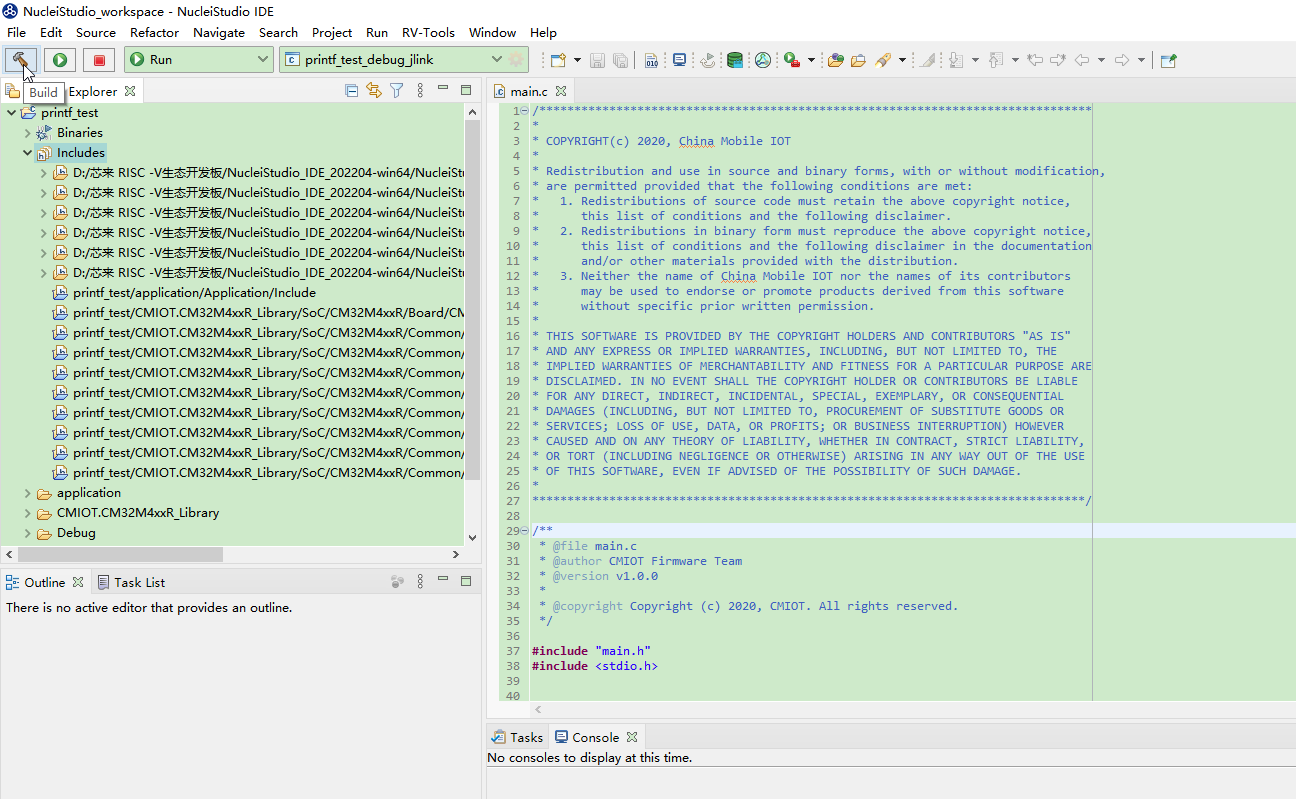The image size is (1296, 799).
Task: Click the binary 010 toolbar icon
Action: coord(651,60)
